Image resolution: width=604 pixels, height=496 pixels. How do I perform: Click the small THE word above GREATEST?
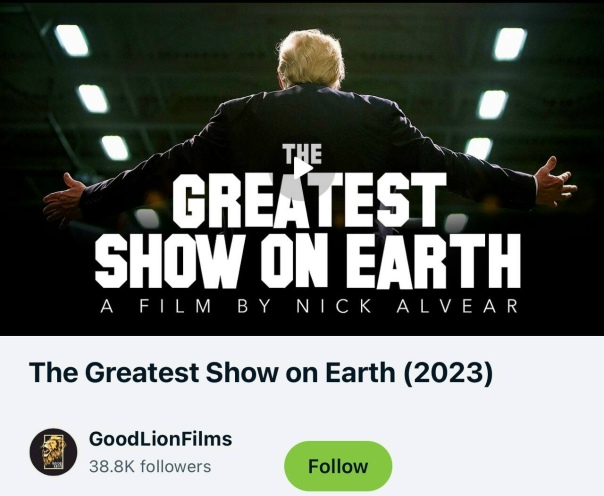pyautogui.click(x=302, y=154)
